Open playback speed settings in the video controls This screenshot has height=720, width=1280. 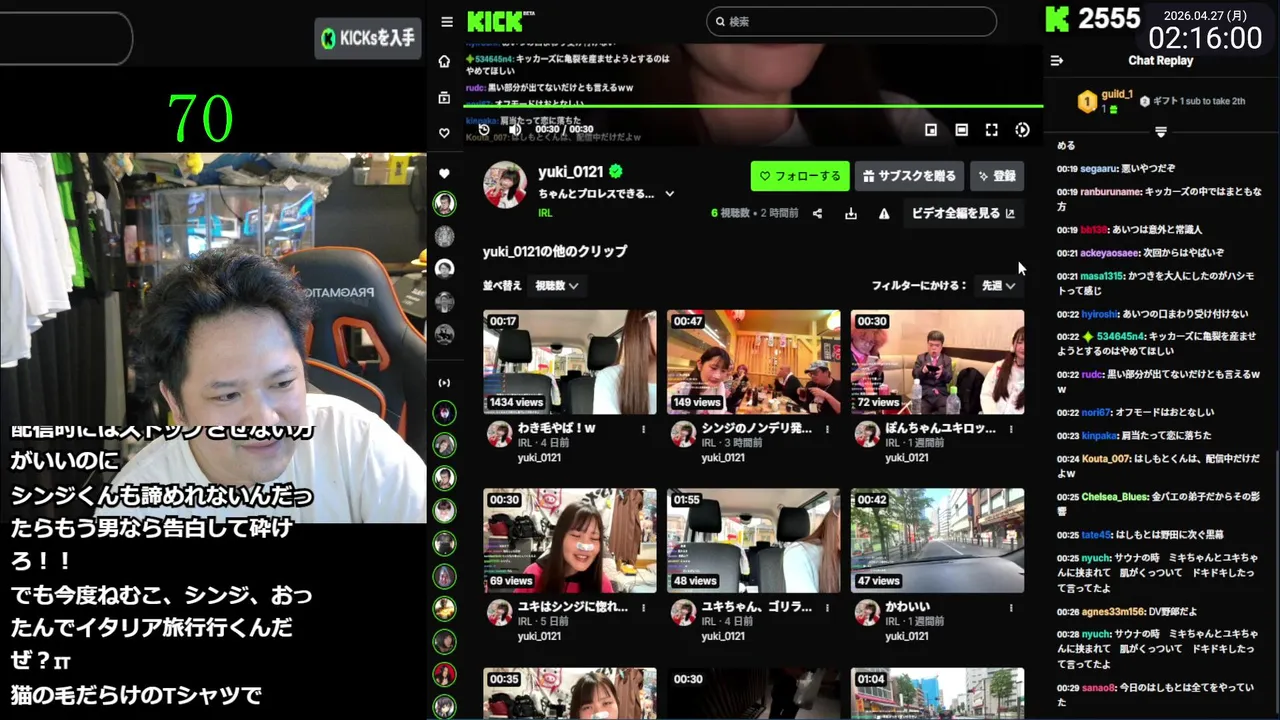(x=1022, y=130)
